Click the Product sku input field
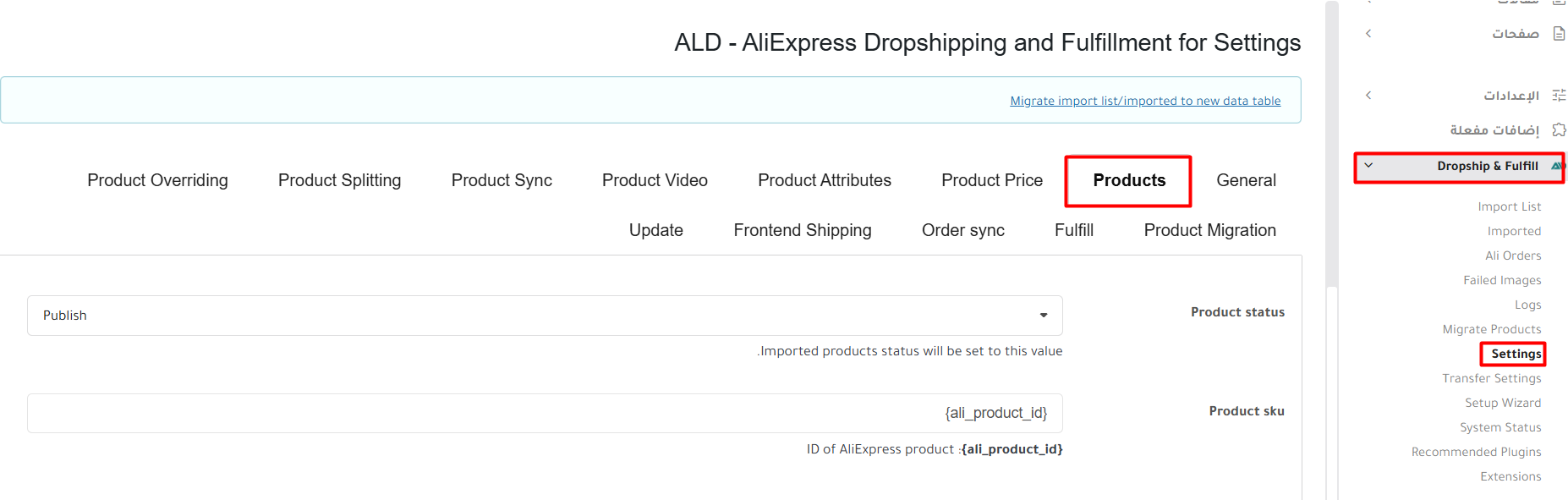The width and height of the screenshot is (1568, 500). pos(545,413)
